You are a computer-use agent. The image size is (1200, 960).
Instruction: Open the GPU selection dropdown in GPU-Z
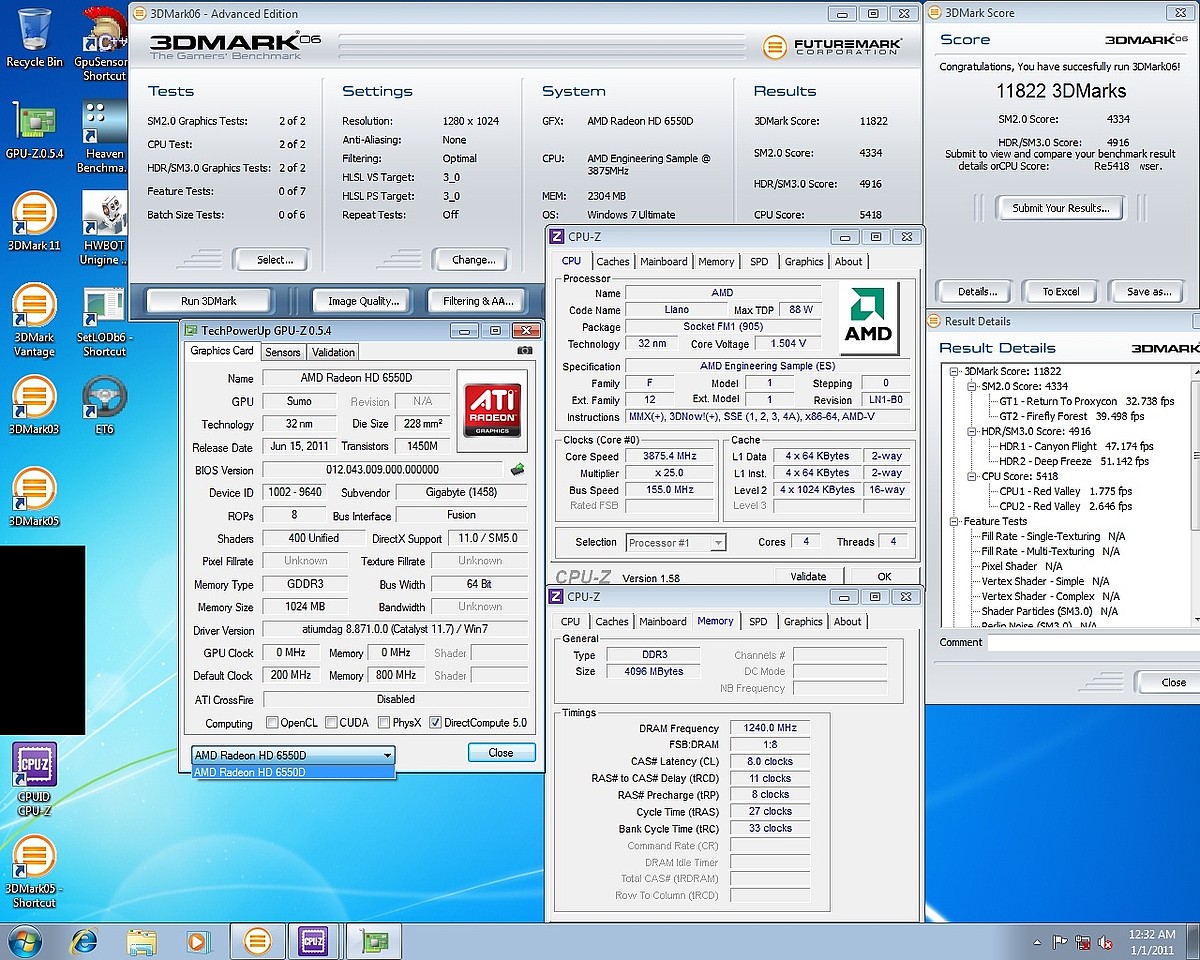pyautogui.click(x=293, y=755)
